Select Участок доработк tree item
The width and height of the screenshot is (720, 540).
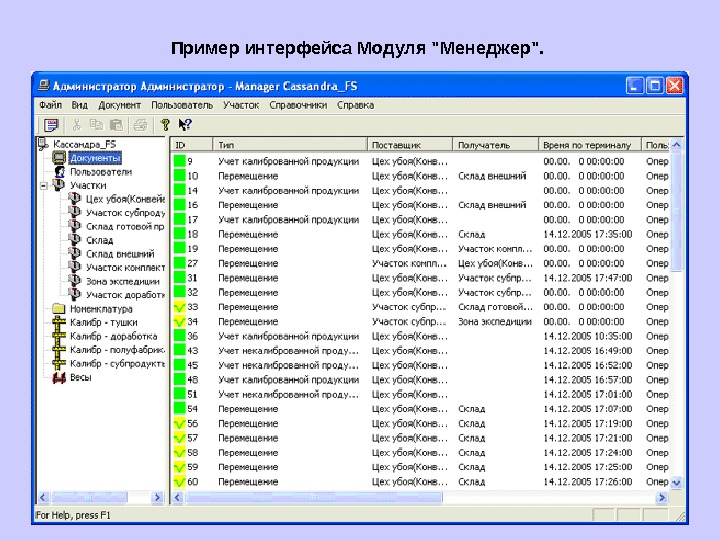point(125,295)
